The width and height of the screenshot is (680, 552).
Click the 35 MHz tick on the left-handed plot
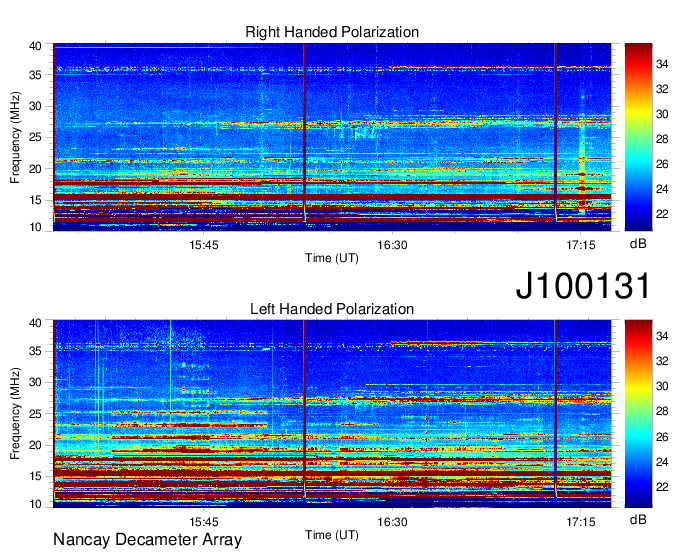click(35, 351)
